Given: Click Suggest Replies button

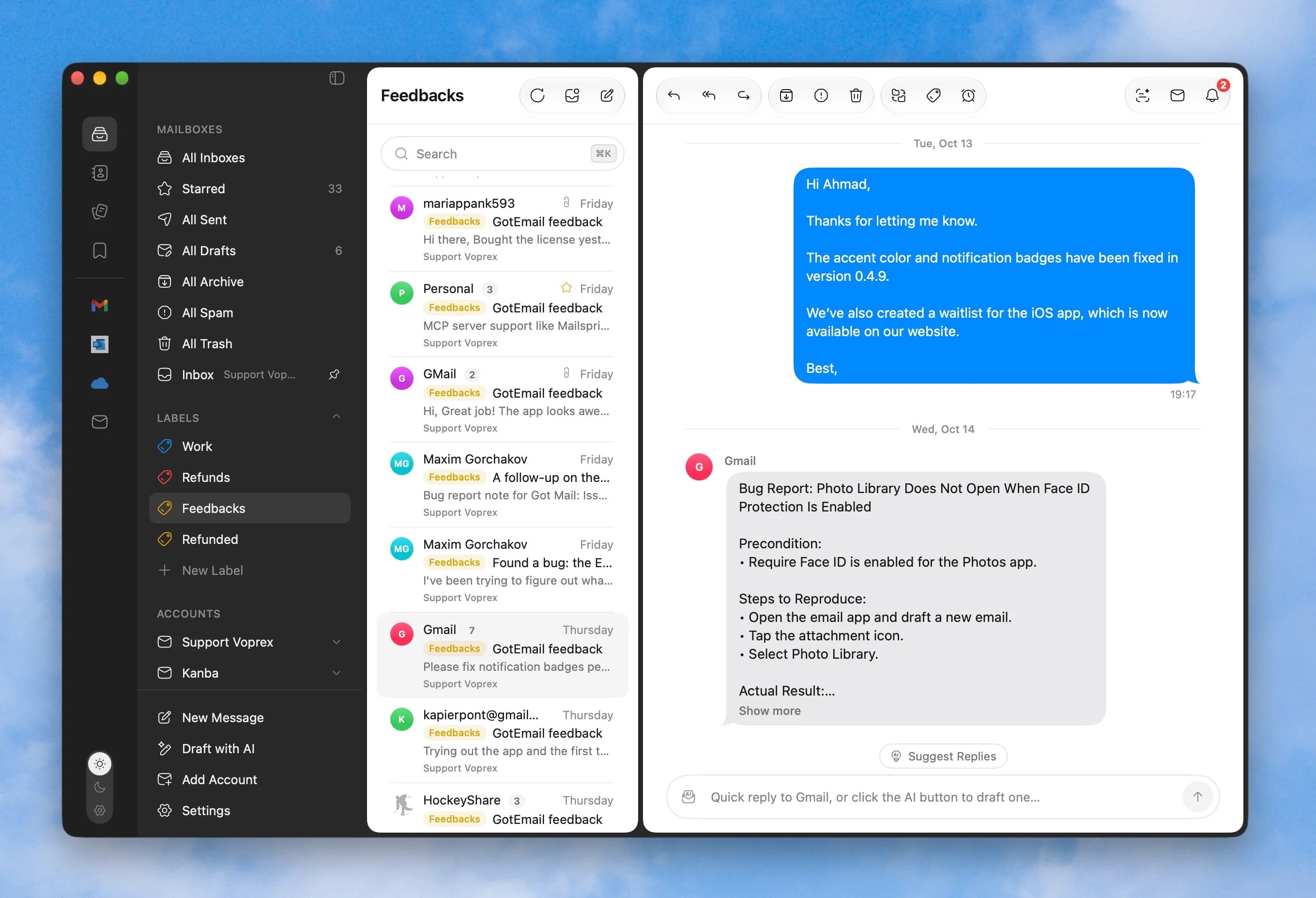Looking at the screenshot, I should 943,756.
